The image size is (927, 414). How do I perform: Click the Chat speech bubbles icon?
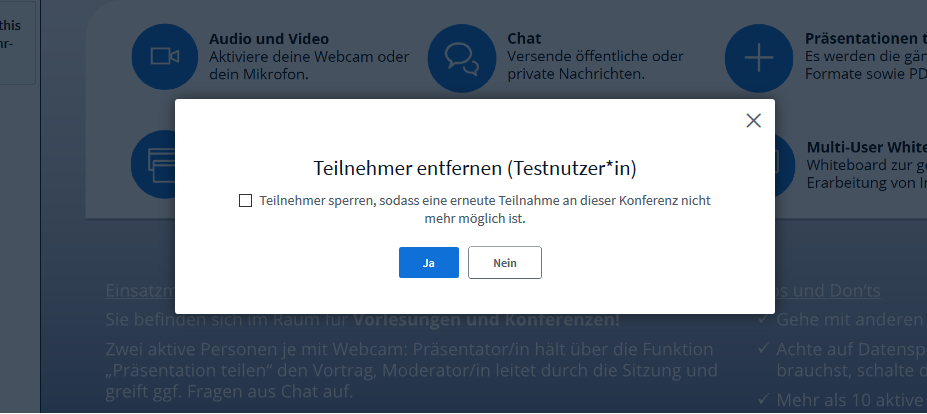[x=461, y=57]
